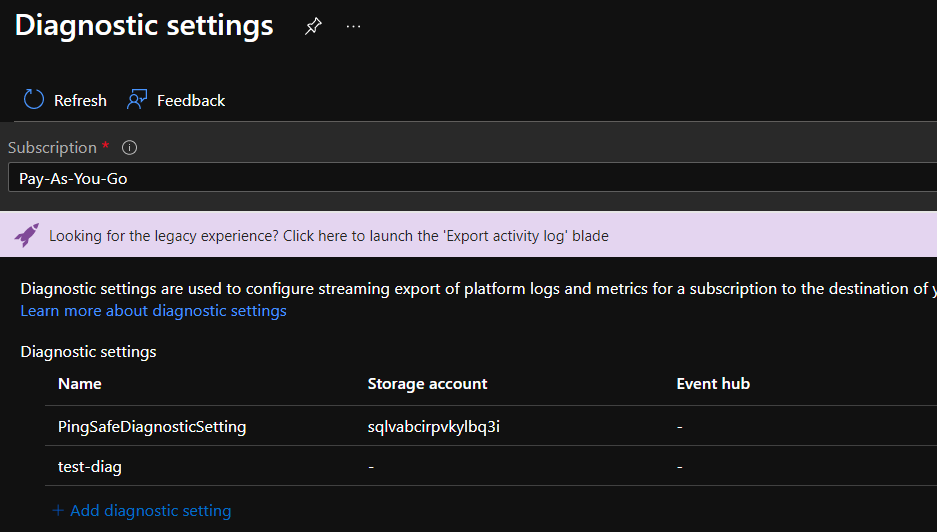
Task: Launch the legacy Export activity log blade
Action: pos(328,236)
